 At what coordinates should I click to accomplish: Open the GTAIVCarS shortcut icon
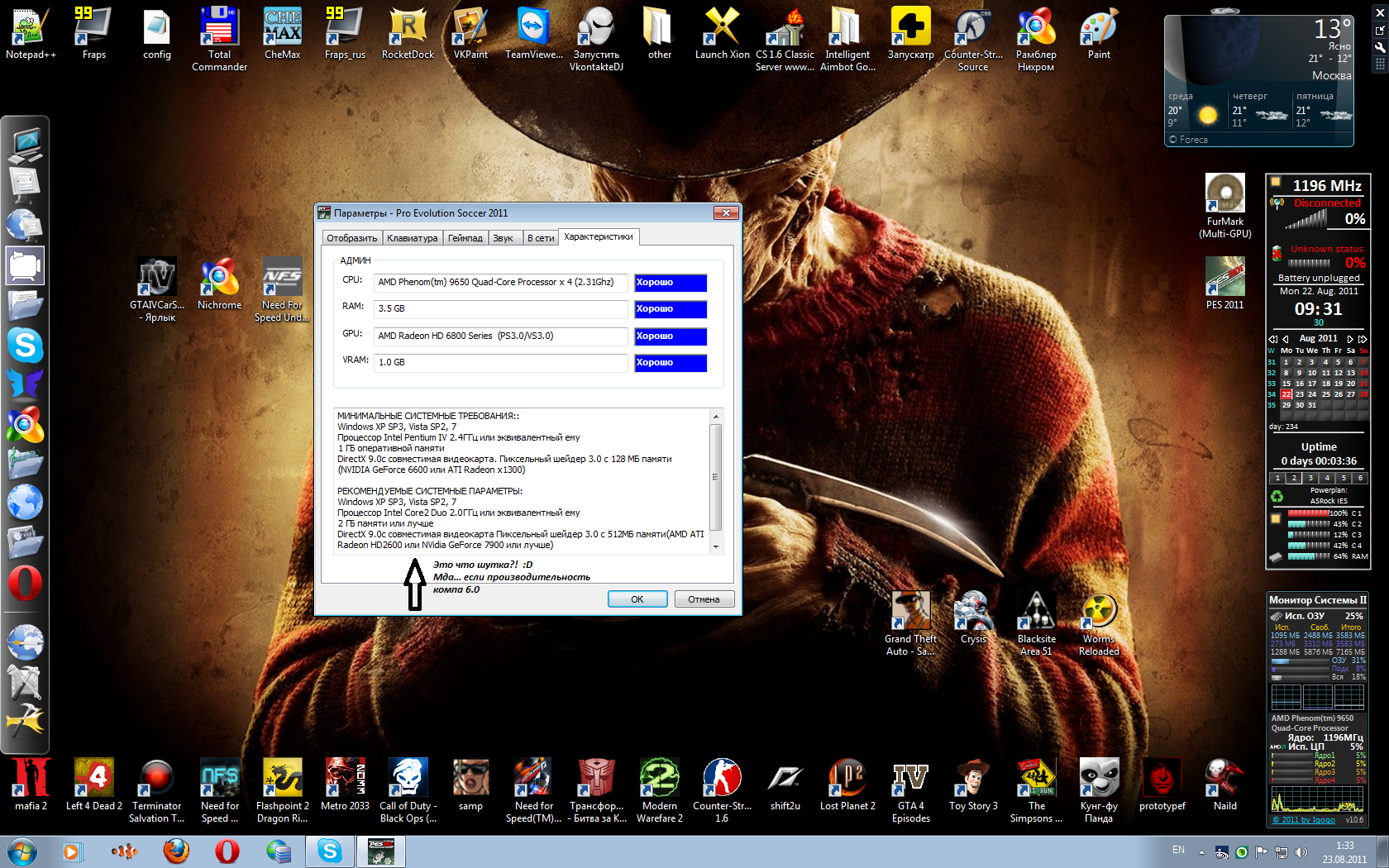point(156,289)
